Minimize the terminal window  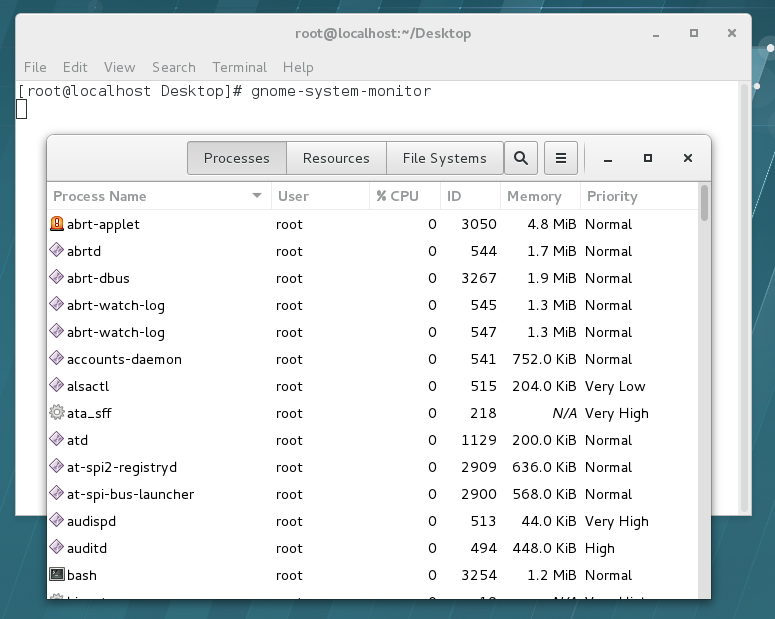[x=656, y=34]
